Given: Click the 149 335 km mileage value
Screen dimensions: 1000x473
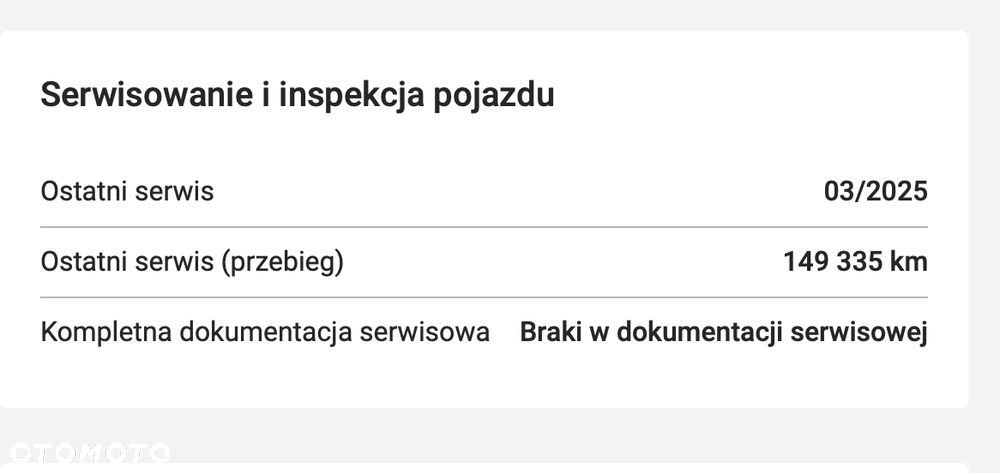Looking at the screenshot, I should tap(855, 262).
